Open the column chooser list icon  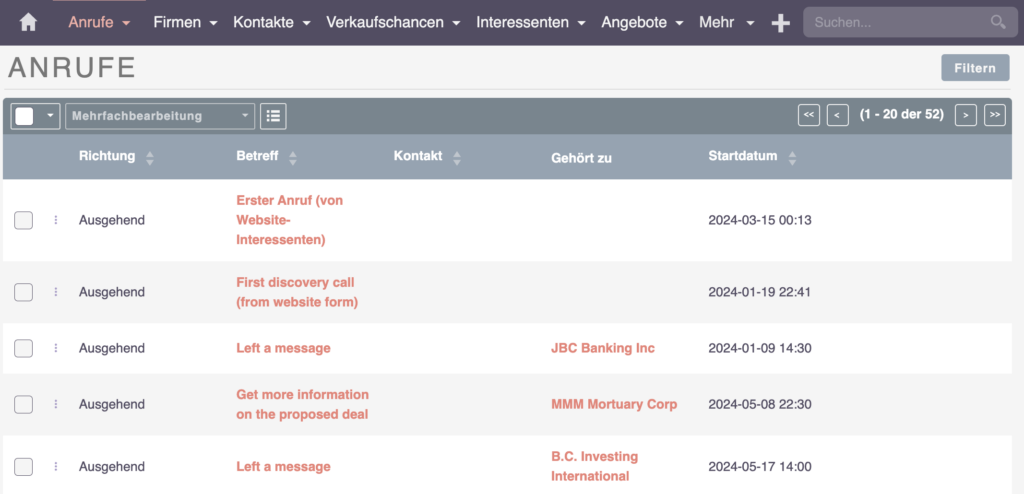273,116
